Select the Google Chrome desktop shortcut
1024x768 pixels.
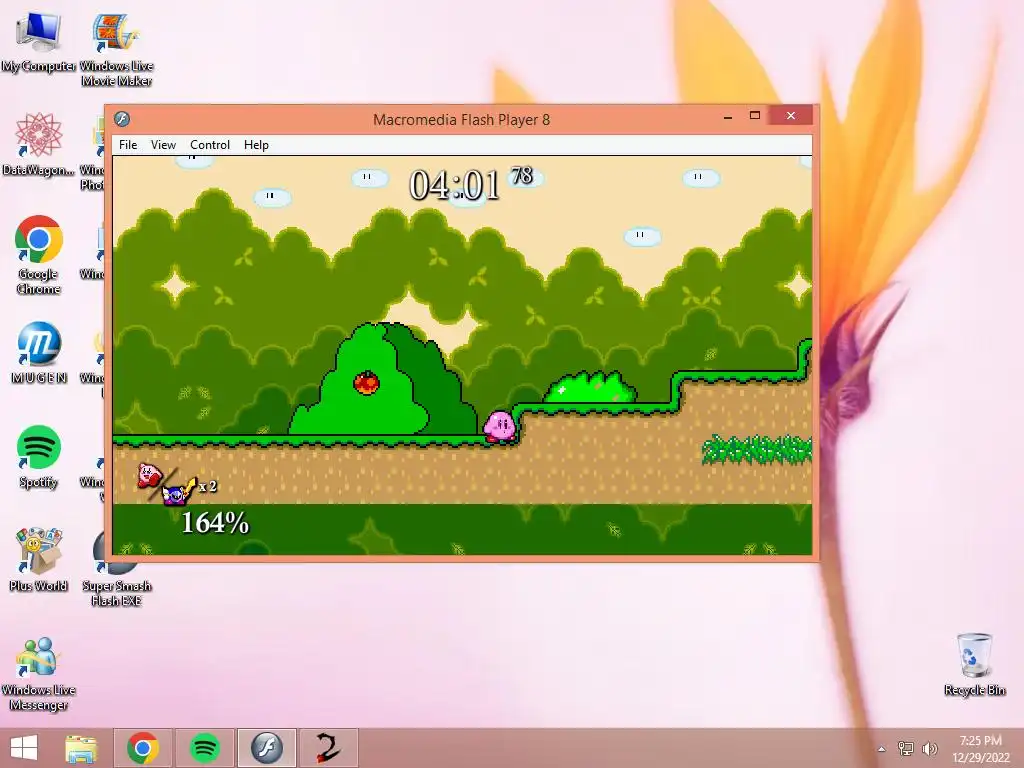pos(39,255)
